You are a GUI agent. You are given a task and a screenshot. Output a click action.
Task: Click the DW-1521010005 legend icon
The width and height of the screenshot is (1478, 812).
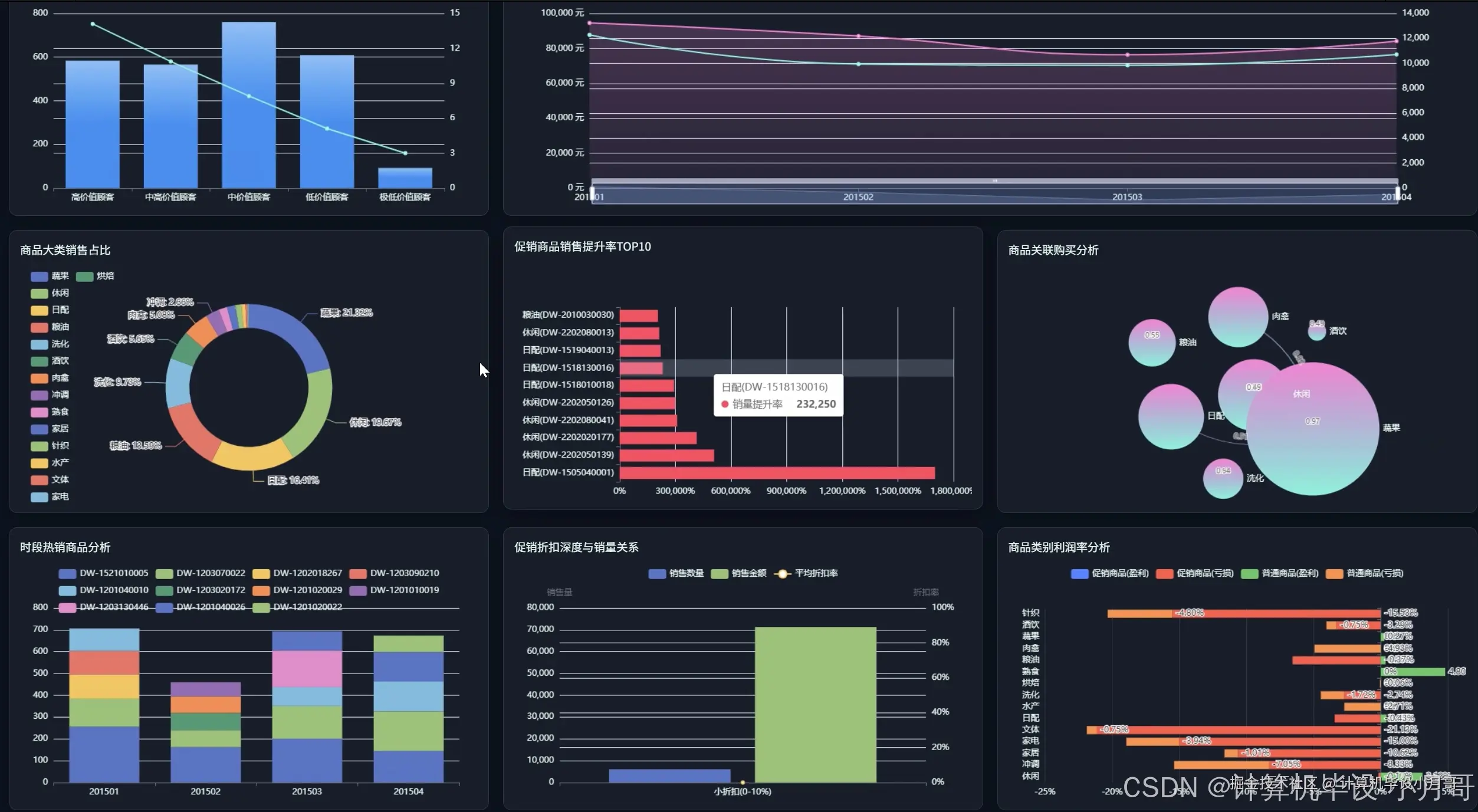click(x=67, y=574)
